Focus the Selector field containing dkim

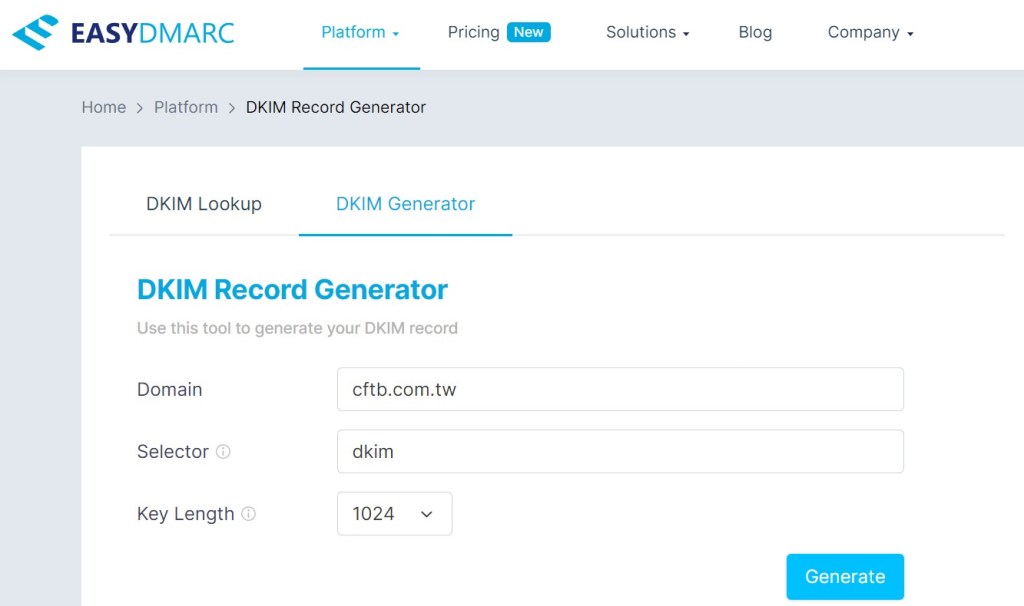click(x=620, y=452)
